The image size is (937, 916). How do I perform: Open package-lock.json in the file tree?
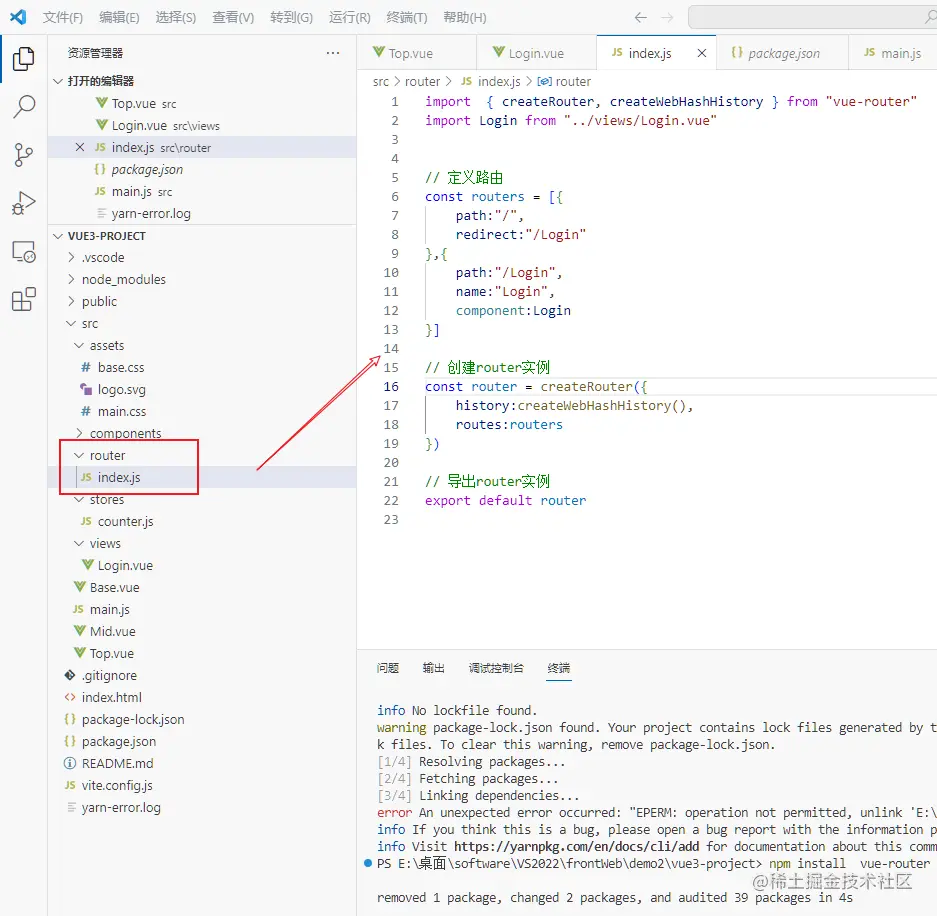202,719
